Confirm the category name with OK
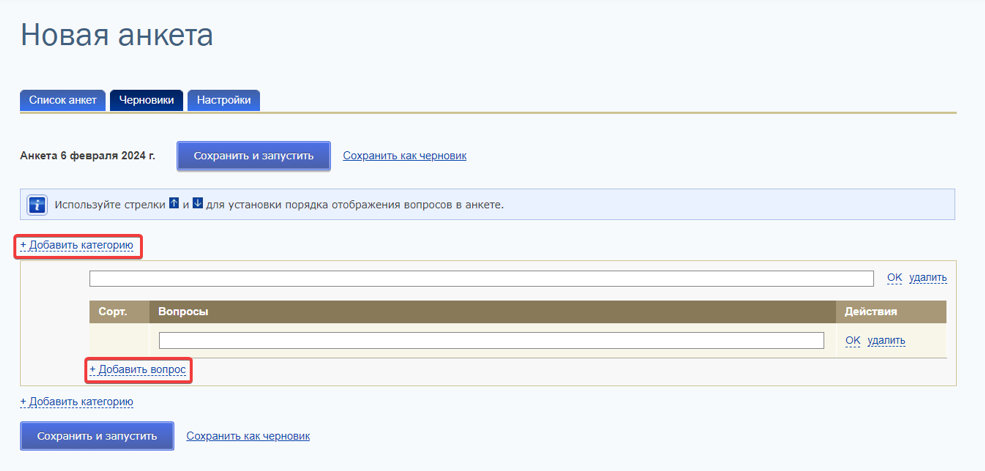Viewport: 985px width, 471px height. click(894, 278)
